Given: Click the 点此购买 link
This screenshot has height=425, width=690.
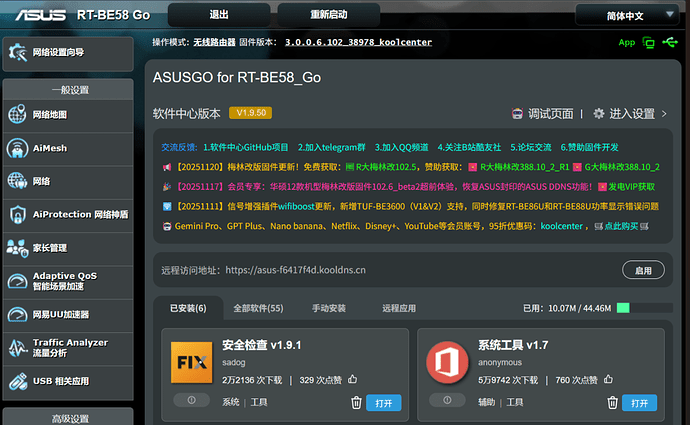Looking at the screenshot, I should click(621, 226).
